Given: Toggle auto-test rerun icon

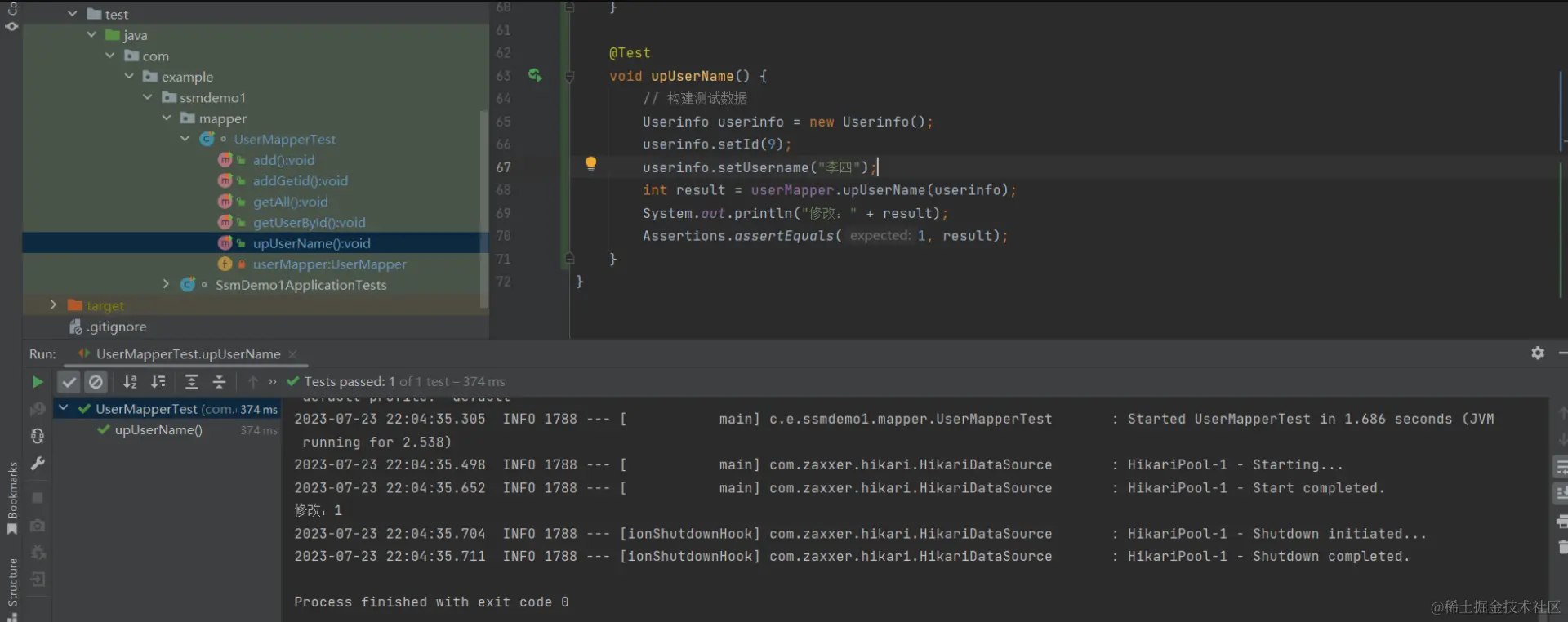Looking at the screenshot, I should point(38,436).
